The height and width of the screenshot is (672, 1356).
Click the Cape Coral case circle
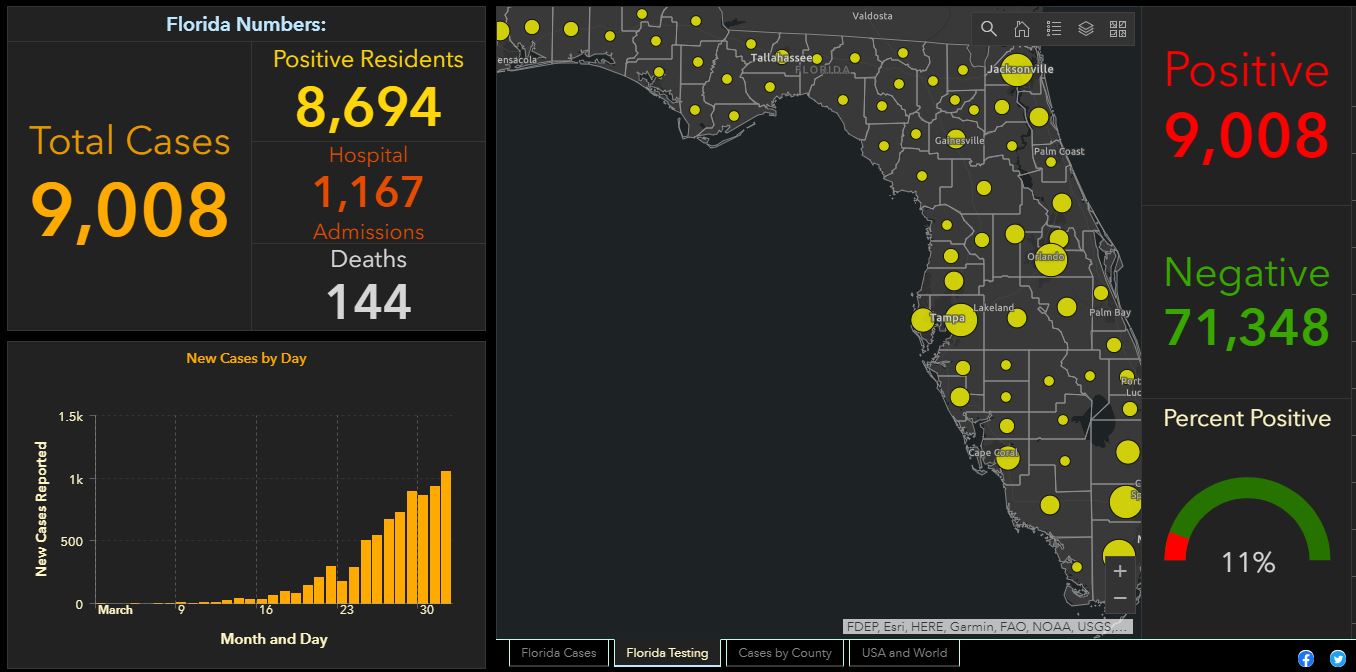[1007, 457]
